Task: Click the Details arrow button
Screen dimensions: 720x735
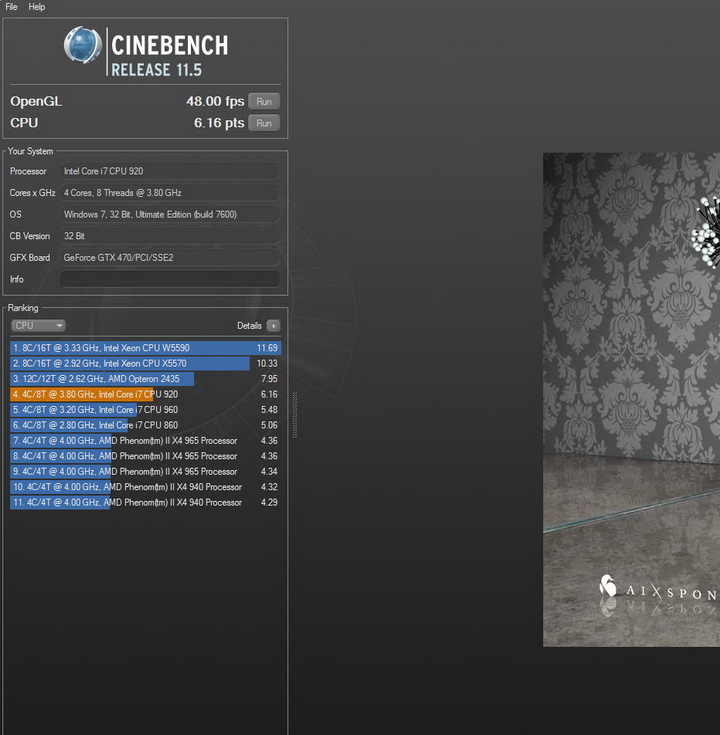Action: (x=273, y=325)
